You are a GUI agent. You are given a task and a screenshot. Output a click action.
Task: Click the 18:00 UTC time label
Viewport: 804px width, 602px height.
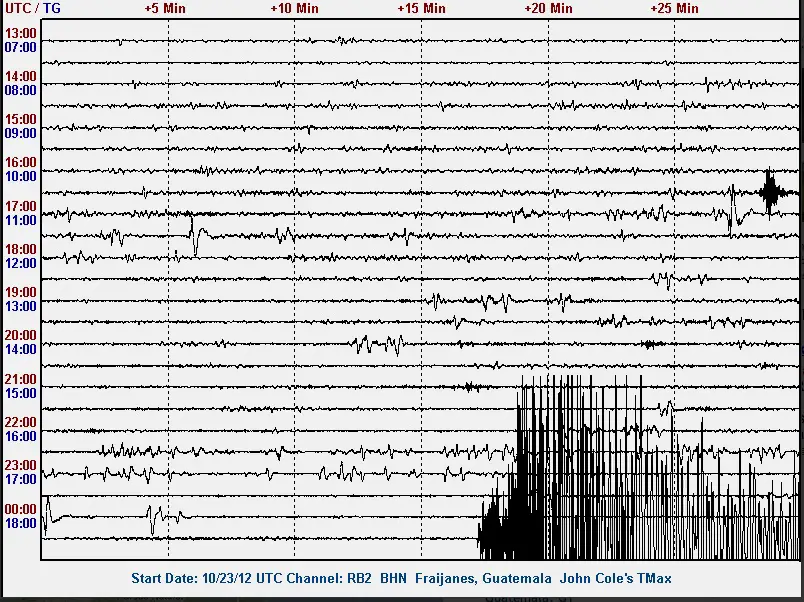tap(21, 250)
